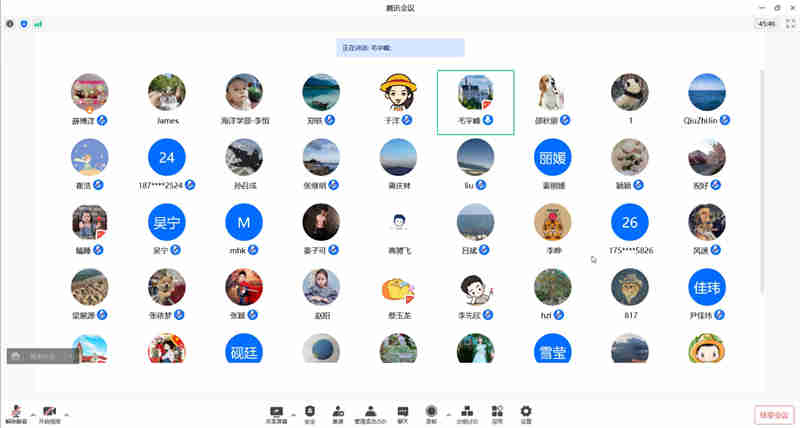Image resolution: width=800 pixels, height=428 pixels.
Task: Open meeting settings gear
Action: (526, 412)
